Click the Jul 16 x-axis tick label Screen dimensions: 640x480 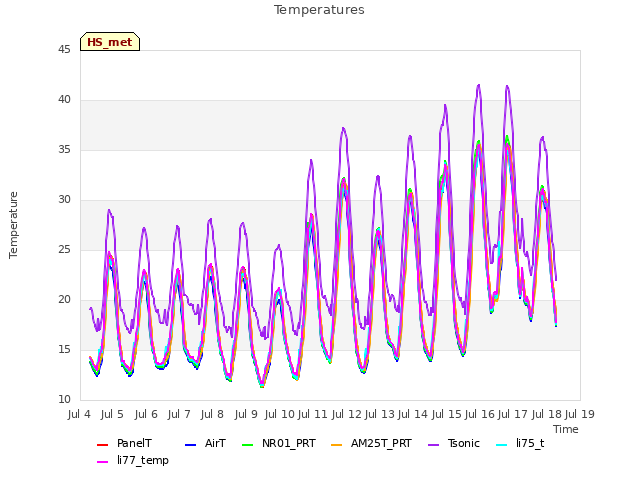pos(480,414)
